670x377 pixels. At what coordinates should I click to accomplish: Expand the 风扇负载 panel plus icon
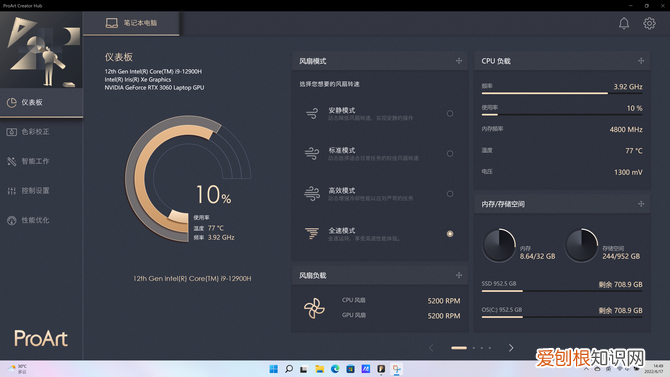click(459, 275)
